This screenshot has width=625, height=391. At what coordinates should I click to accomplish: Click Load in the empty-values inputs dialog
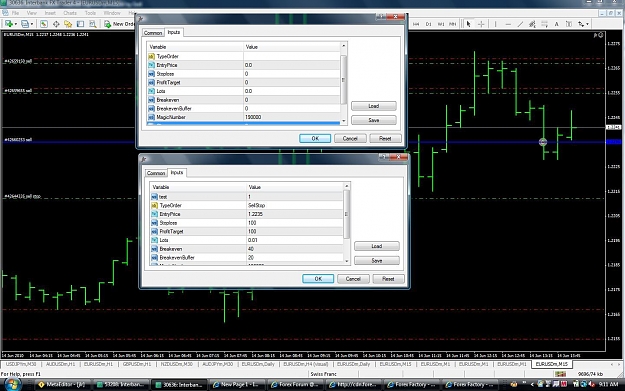click(x=373, y=106)
